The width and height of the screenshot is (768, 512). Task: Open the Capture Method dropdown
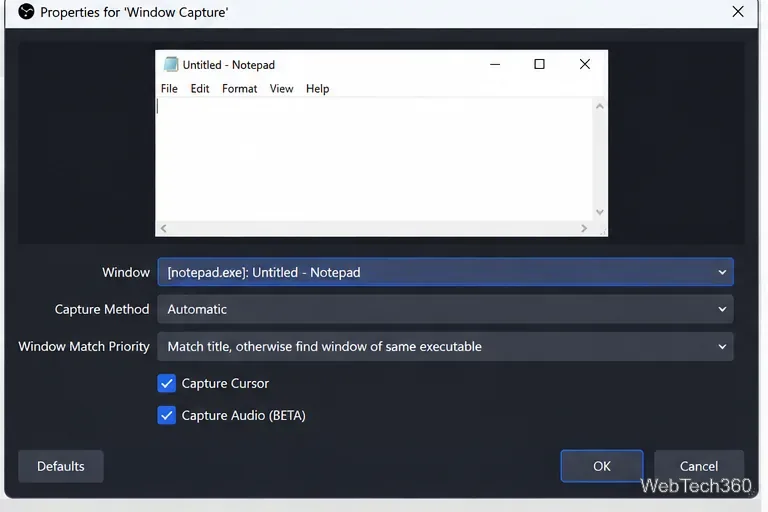(445, 309)
